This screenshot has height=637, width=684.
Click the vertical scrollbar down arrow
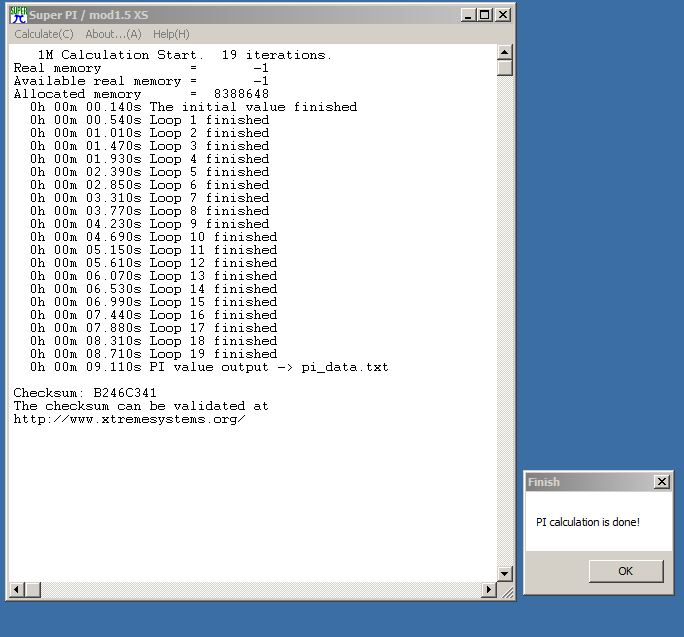[x=505, y=573]
